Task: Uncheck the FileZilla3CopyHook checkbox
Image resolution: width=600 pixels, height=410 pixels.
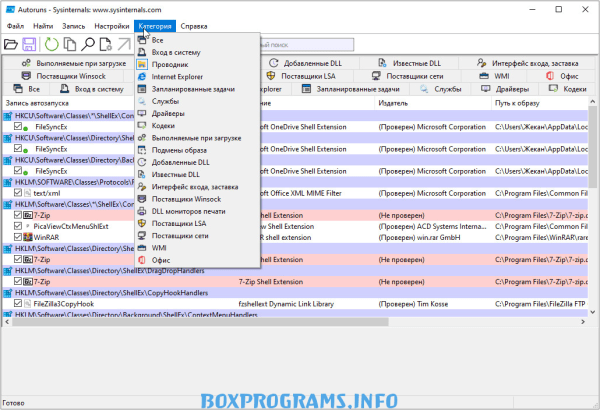Action: [x=18, y=303]
